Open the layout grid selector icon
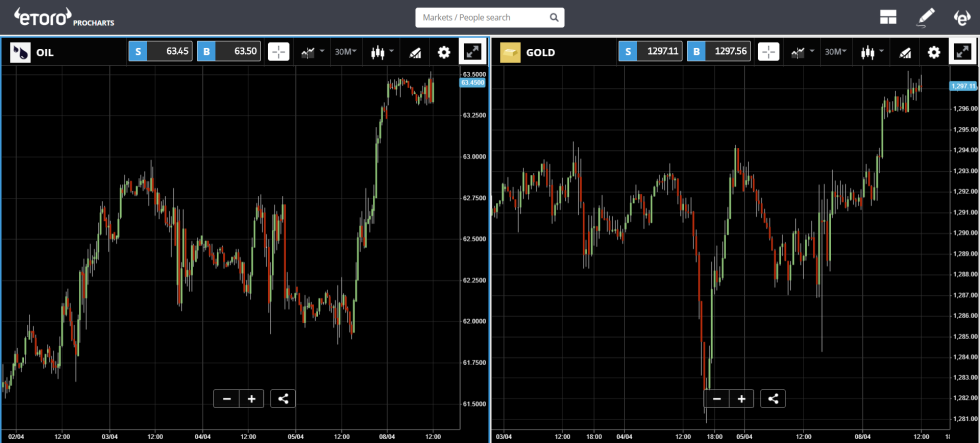This screenshot has height=443, width=980. [887, 17]
